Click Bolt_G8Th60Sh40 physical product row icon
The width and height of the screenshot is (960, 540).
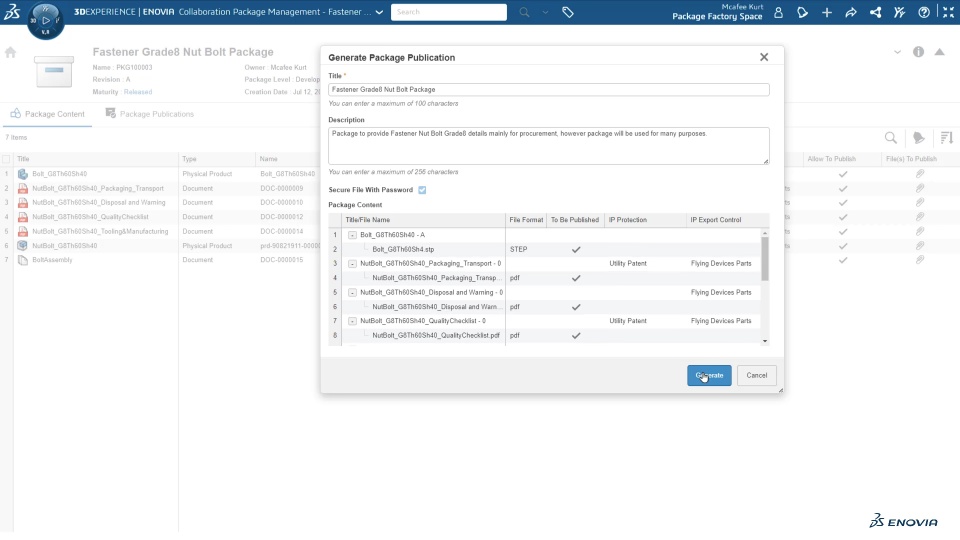23,174
